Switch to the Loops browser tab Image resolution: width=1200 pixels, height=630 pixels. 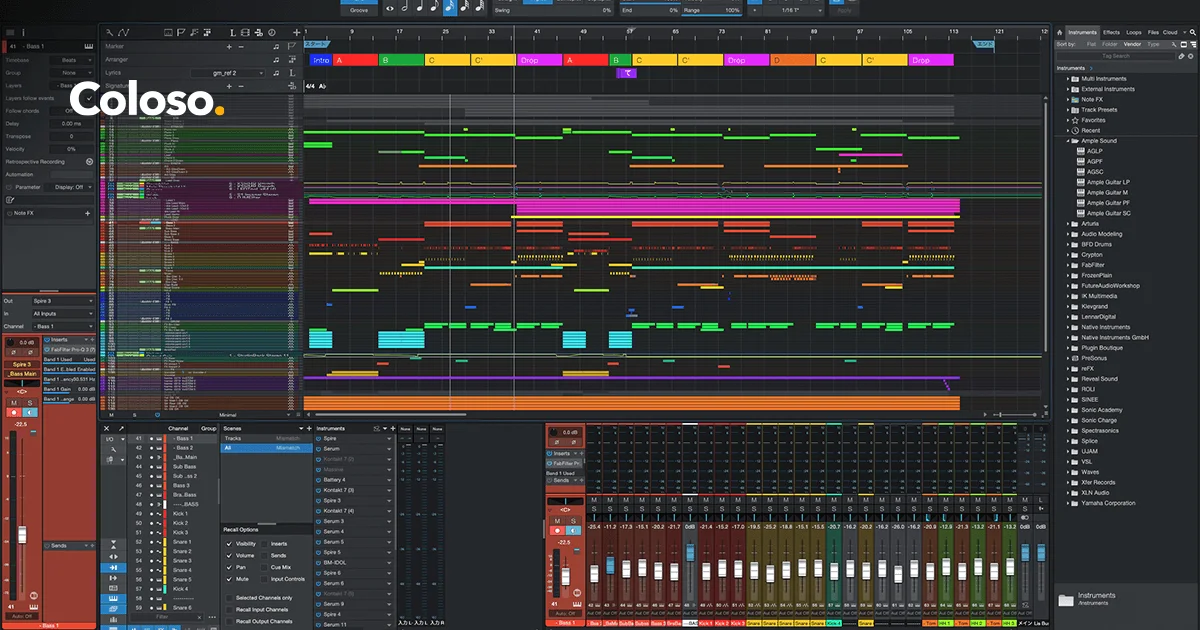point(1134,33)
